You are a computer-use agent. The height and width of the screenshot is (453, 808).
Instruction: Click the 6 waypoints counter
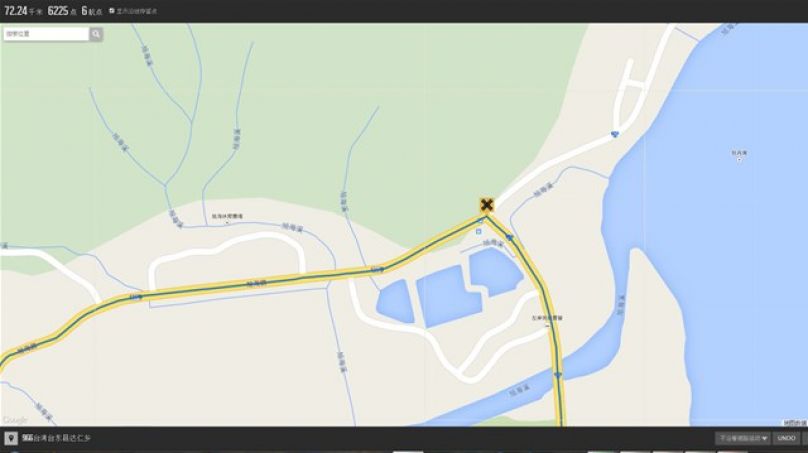tap(92, 11)
